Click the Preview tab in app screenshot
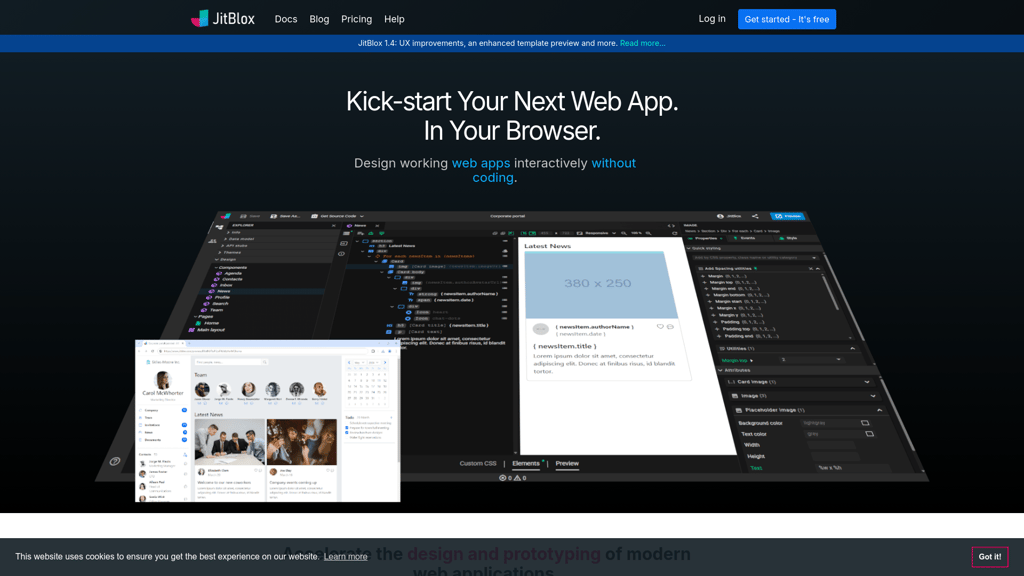Image resolution: width=1024 pixels, height=576 pixels. pyautogui.click(x=567, y=463)
